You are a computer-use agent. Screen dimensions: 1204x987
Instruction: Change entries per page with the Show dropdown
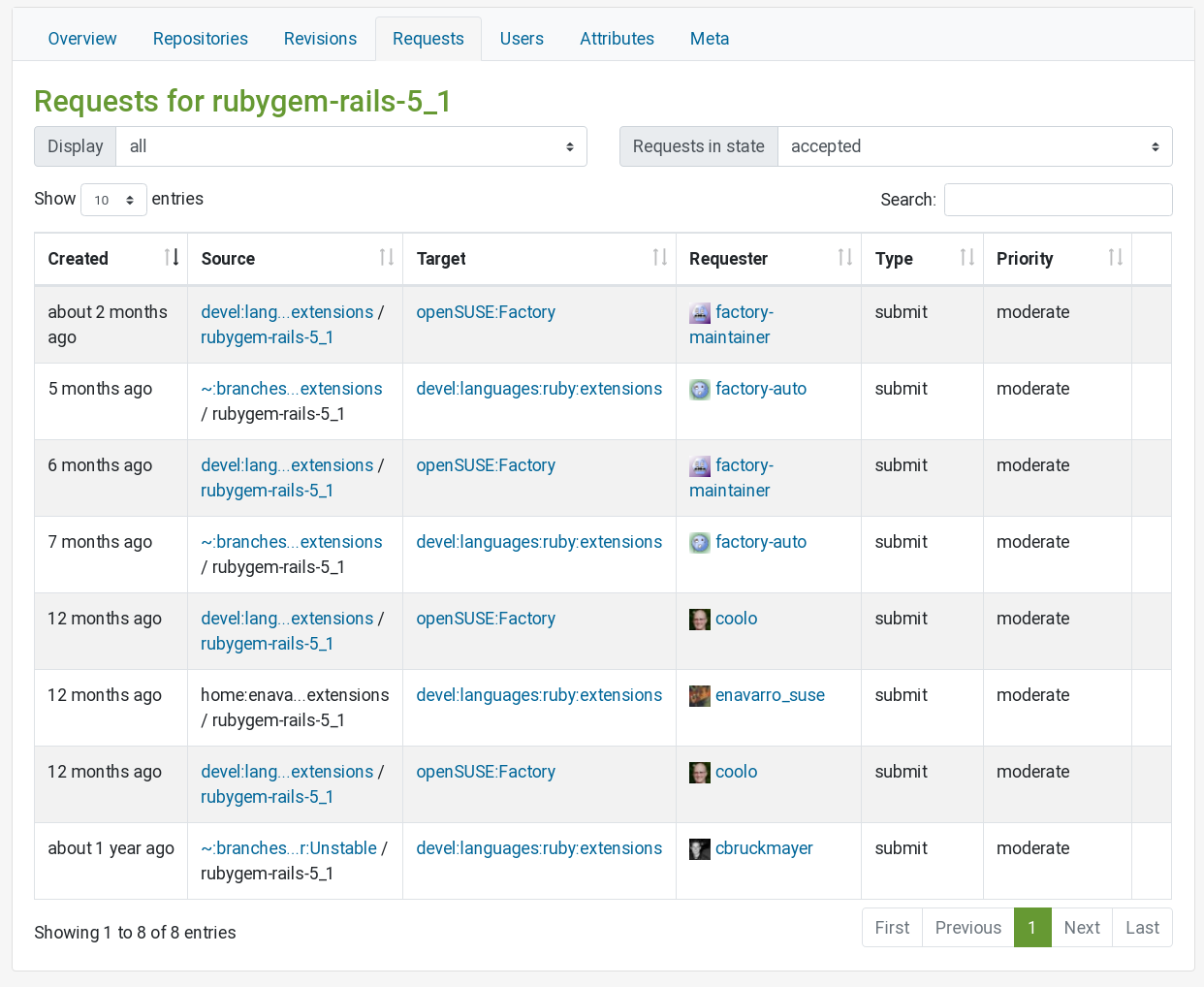113,199
